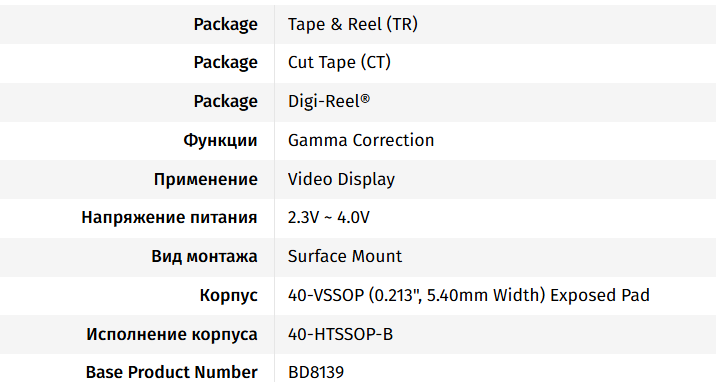Click the 2.3V ~ 4.0V voltage value
716x382 pixels.
click(328, 218)
